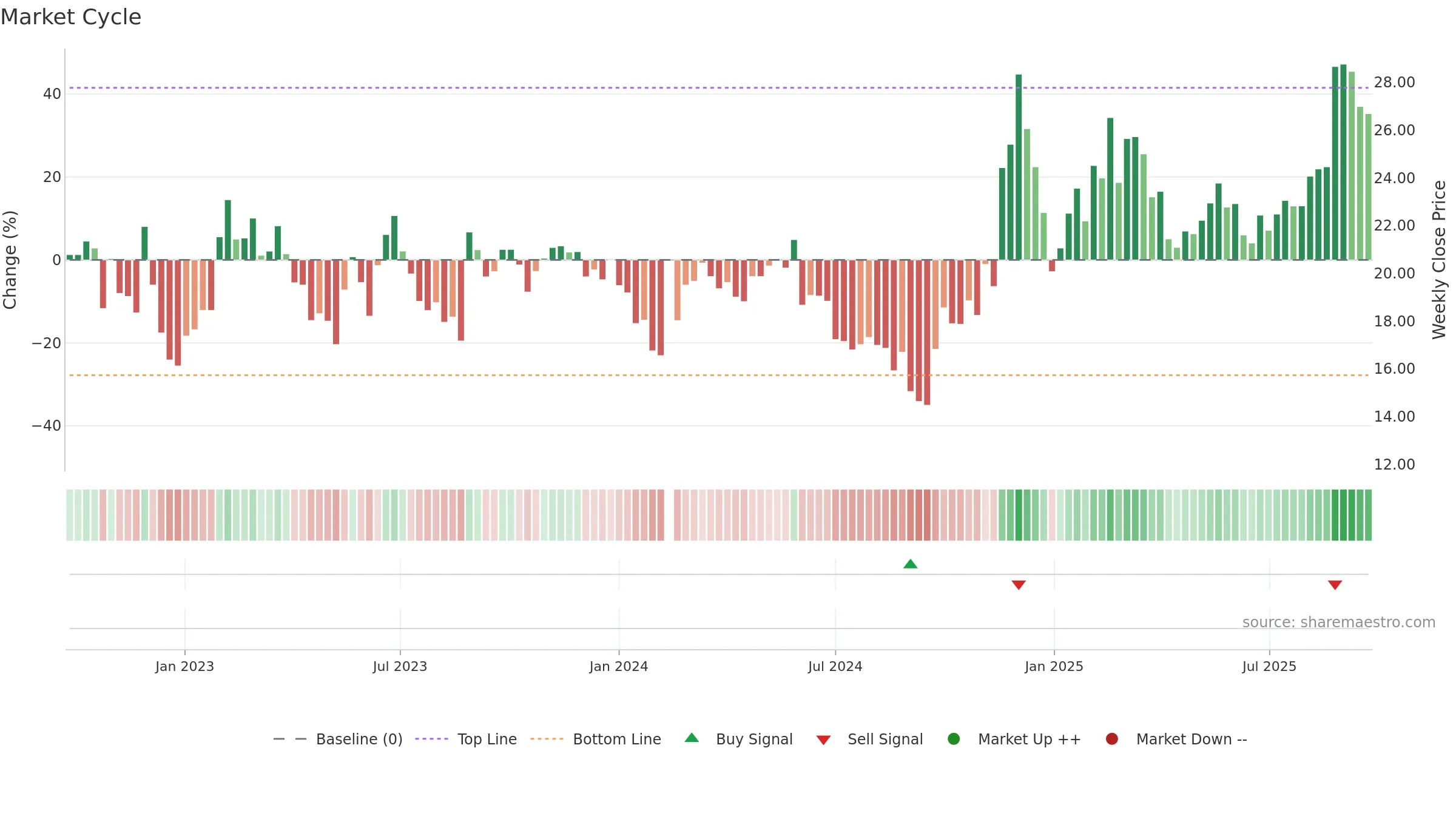Click the source: sharemaestro.com text

click(1339, 622)
